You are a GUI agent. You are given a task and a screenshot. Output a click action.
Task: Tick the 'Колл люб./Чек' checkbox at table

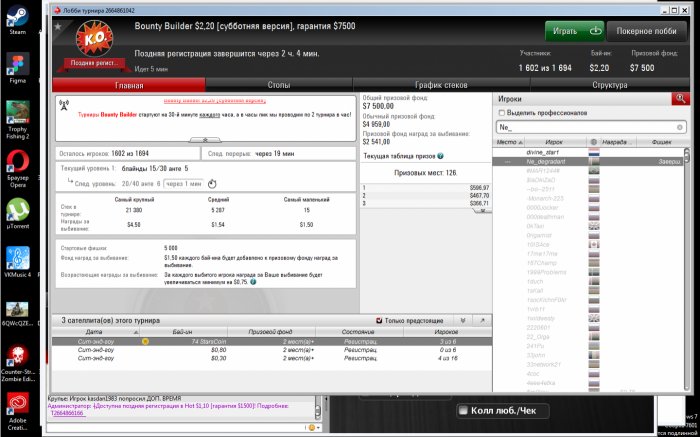pos(463,410)
